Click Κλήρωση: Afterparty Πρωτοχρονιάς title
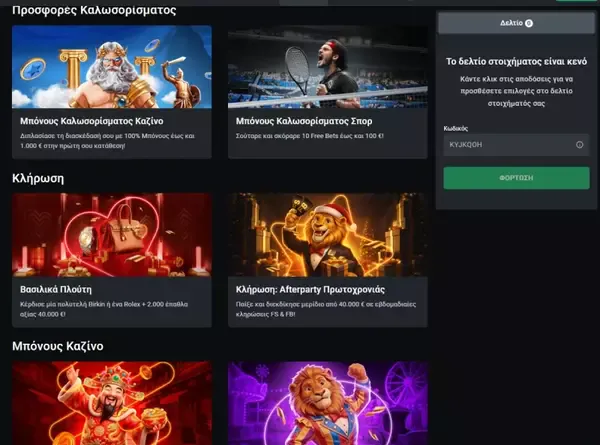 tap(310, 290)
